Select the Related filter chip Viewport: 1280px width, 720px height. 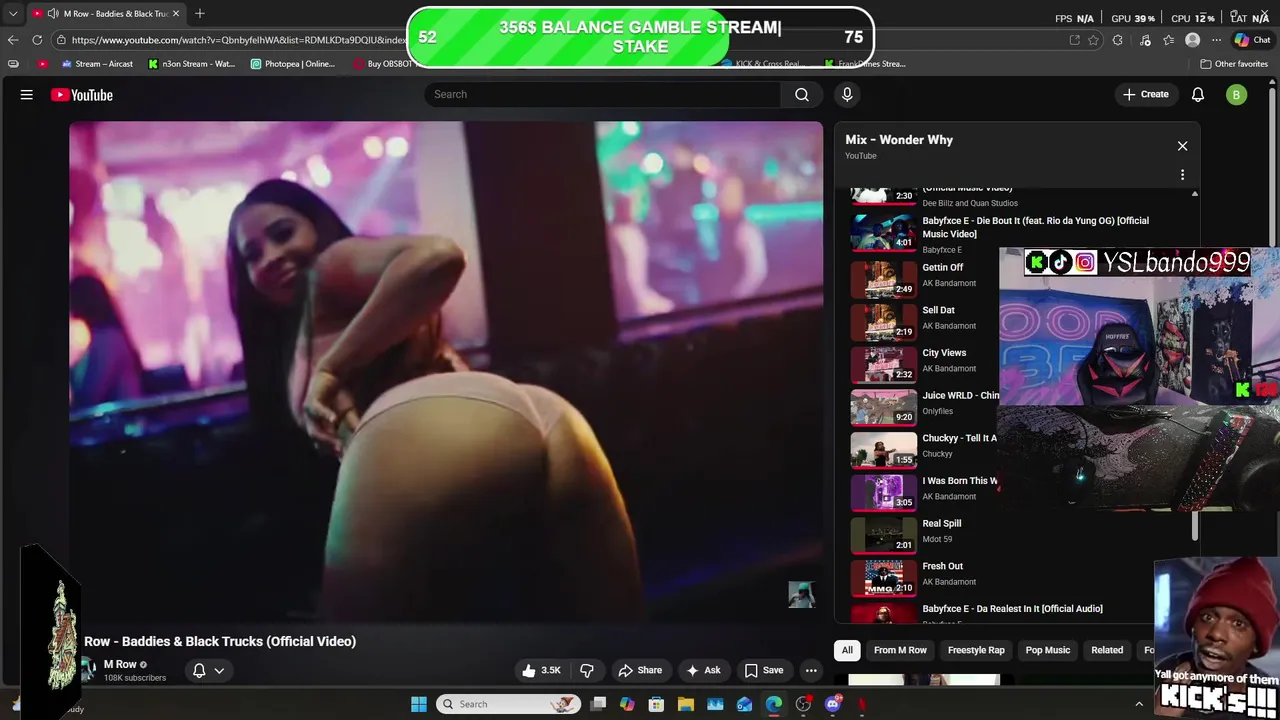1107,650
